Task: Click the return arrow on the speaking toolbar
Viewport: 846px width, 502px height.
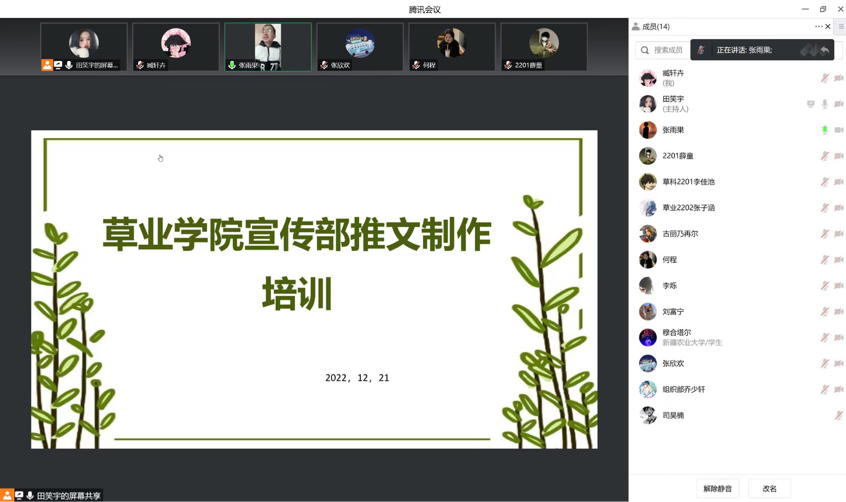Action: click(825, 50)
